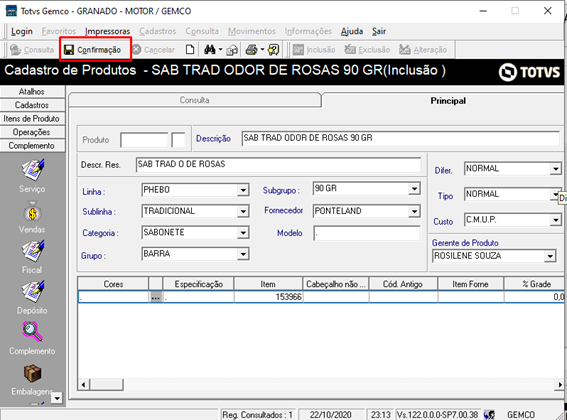This screenshot has height=420, width=567.
Task: Click the Totvs Gemco title bar icon
Action: tap(11, 11)
